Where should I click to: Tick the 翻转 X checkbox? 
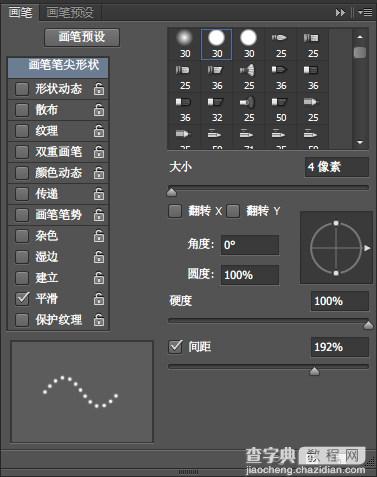pyautogui.click(x=175, y=211)
